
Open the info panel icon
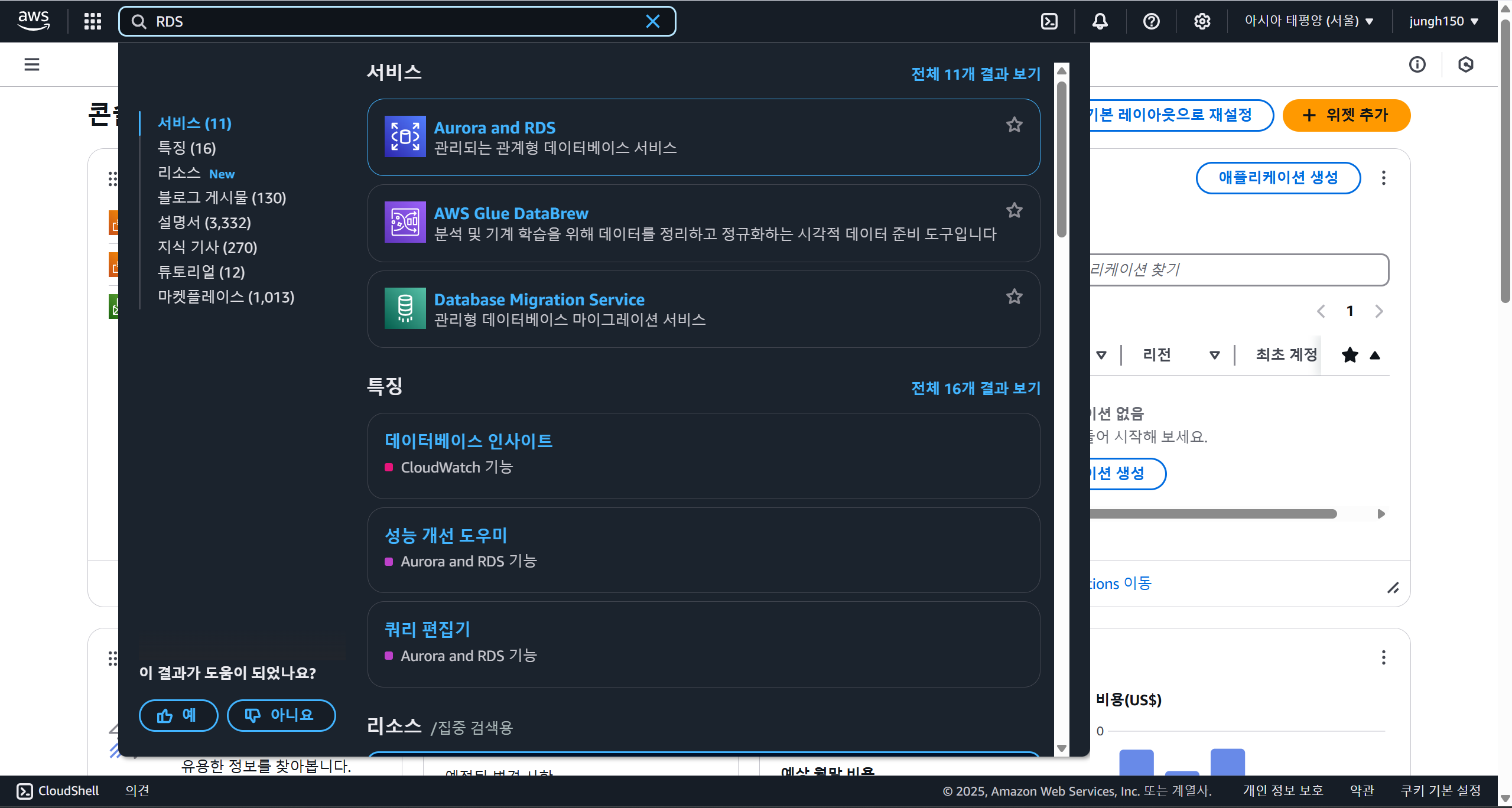coord(1417,64)
